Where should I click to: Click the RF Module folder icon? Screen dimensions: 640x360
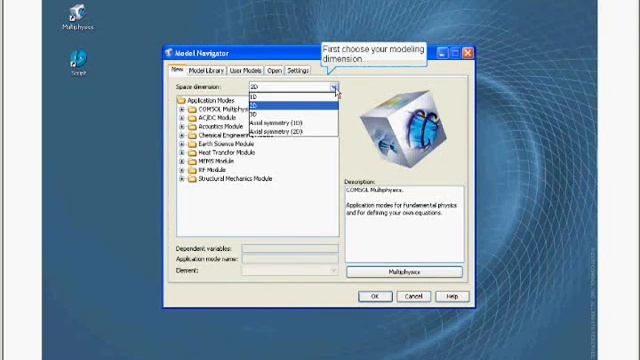point(192,170)
